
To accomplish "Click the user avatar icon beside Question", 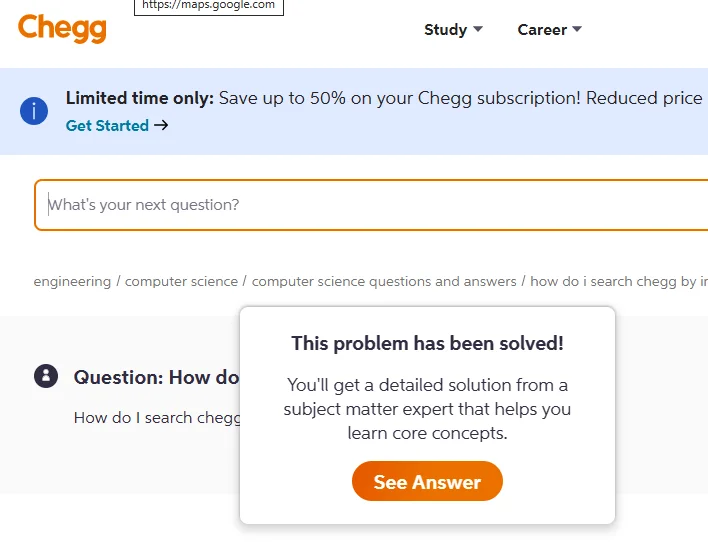I will pyautogui.click(x=46, y=376).
